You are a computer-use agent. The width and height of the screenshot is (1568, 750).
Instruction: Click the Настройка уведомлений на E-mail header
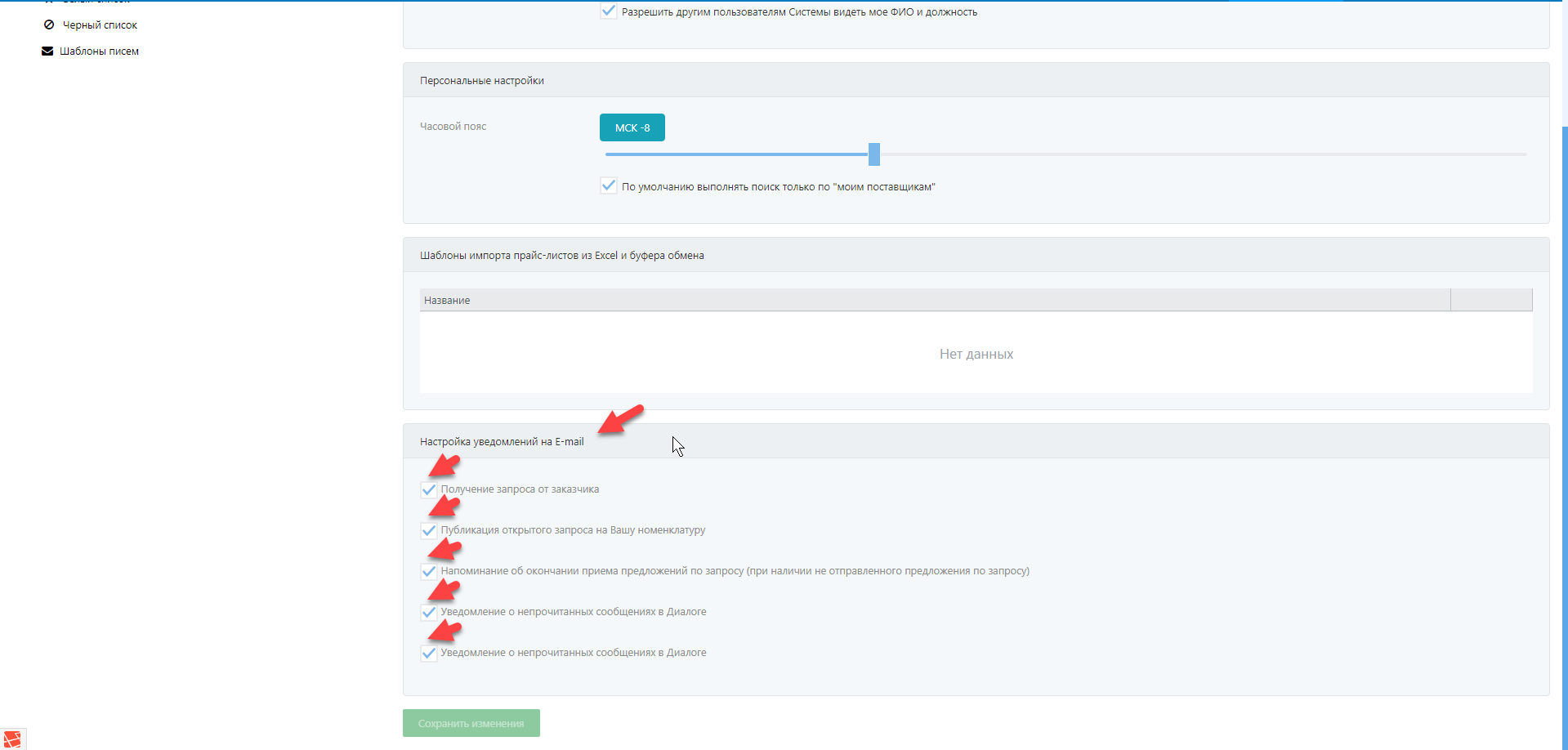[x=502, y=442]
